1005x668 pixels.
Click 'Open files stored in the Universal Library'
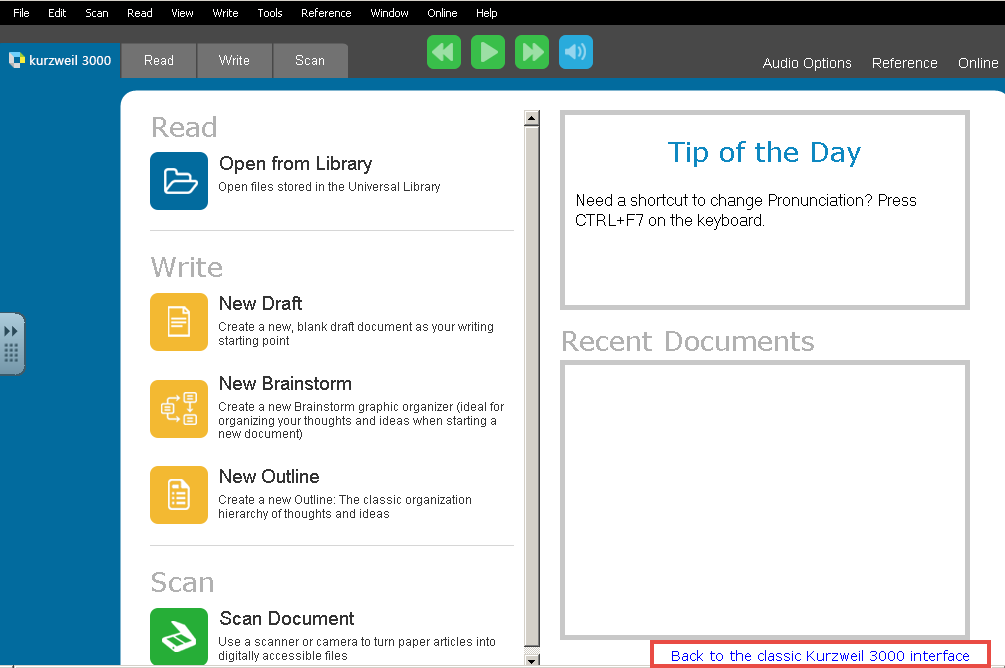point(329,187)
